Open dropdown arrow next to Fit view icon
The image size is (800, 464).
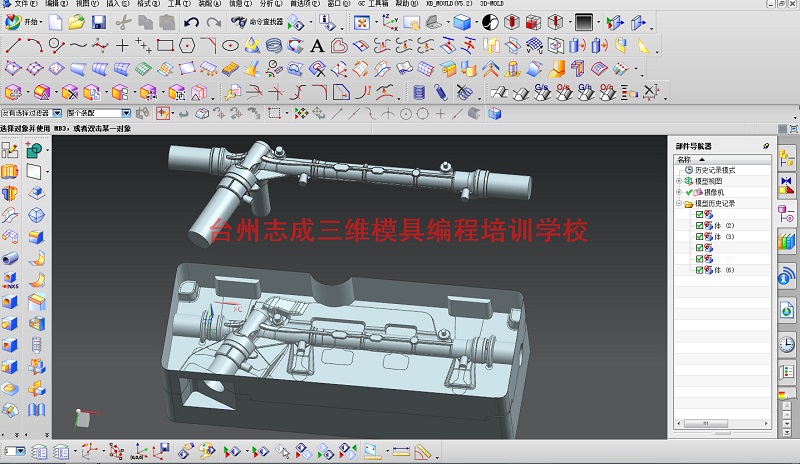click(376, 22)
